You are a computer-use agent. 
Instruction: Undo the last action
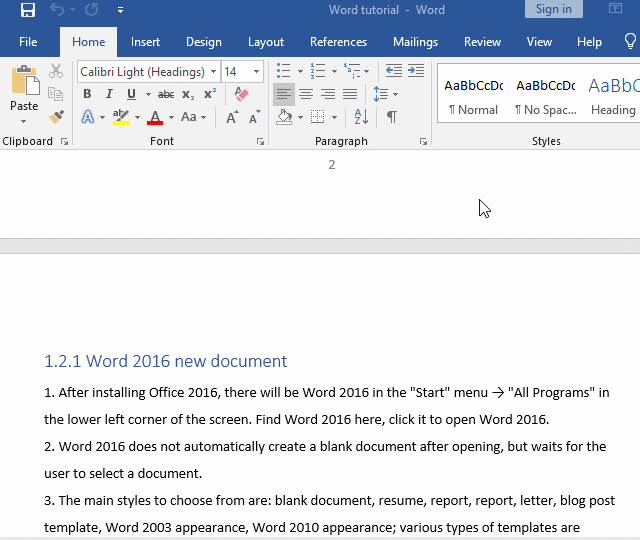57,10
